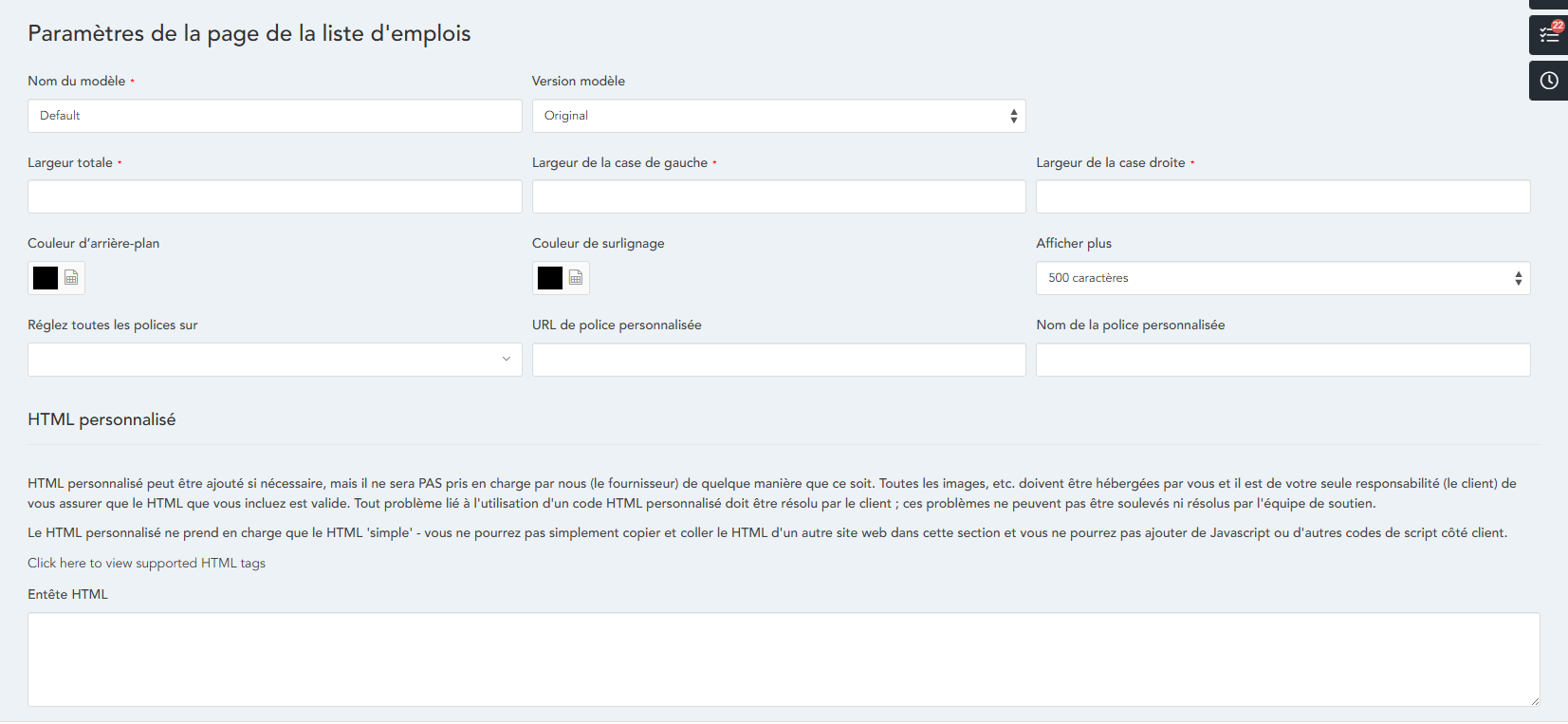Click into the Largeur totale field
Image resolution: width=1568 pixels, height=724 pixels.
(x=274, y=196)
